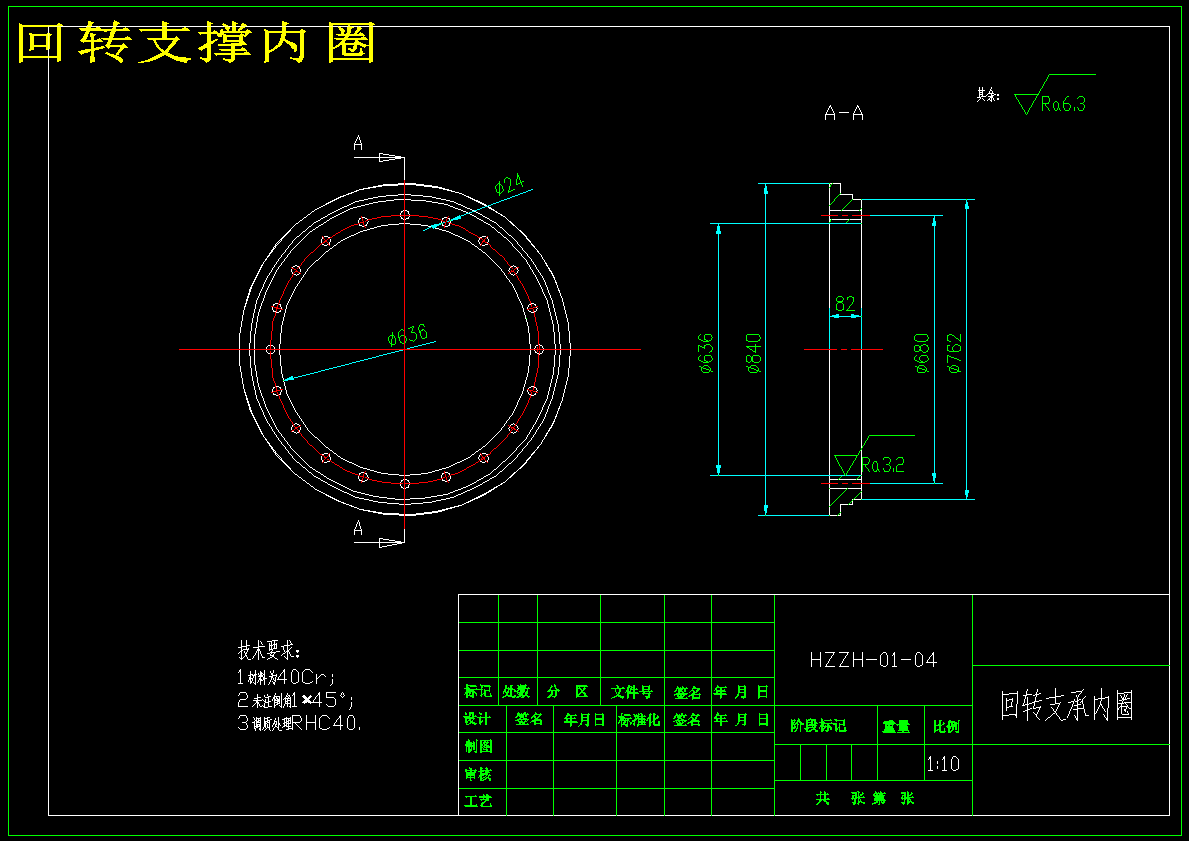1189x841 pixels.
Task: Select the 分 区 cell
Action: [568, 692]
